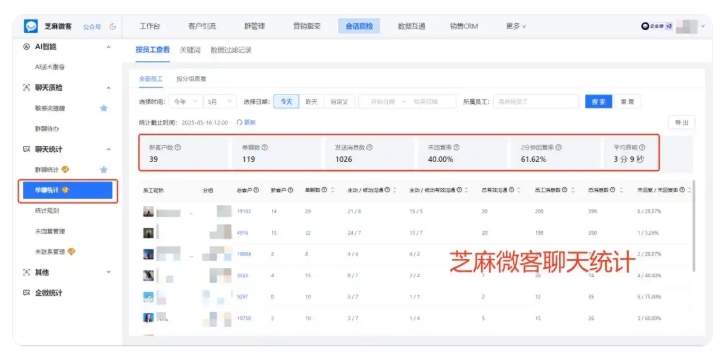Click the 开始日期 start date field
Viewport: 722px width, 360px height.
coord(383,102)
